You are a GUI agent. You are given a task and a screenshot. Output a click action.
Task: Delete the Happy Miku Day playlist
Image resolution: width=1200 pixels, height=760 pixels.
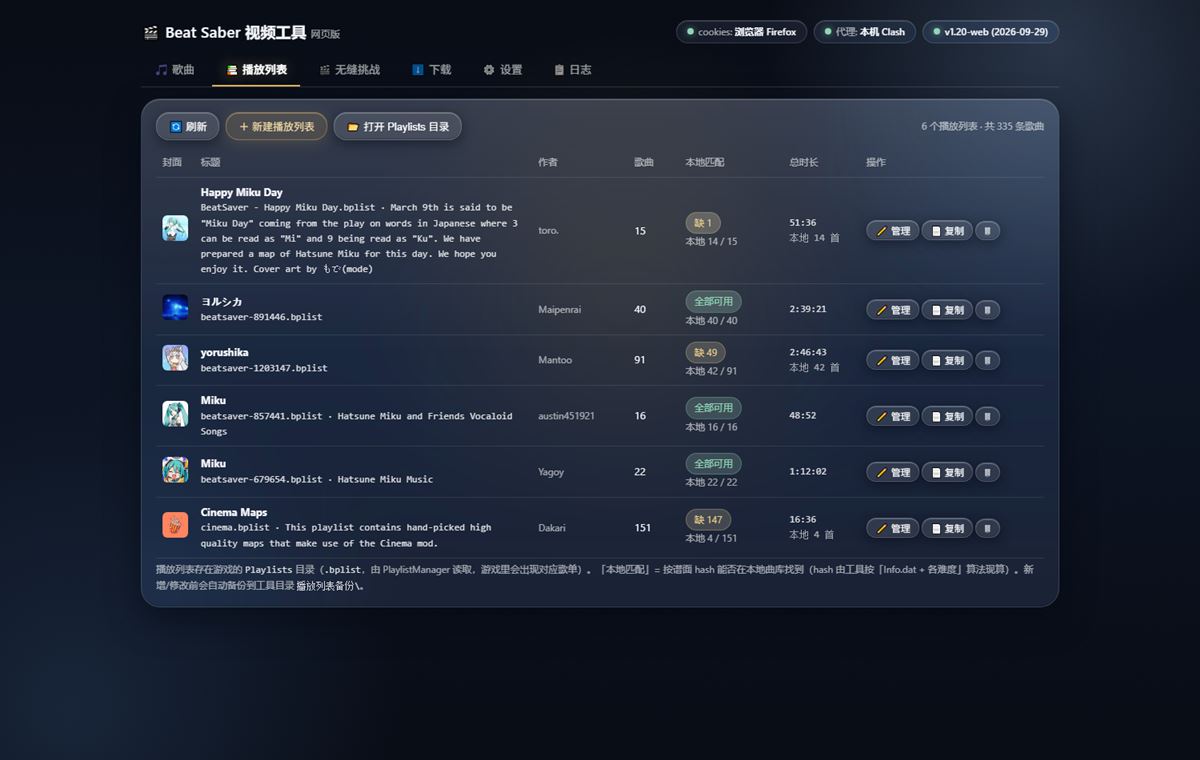pyautogui.click(x=987, y=231)
